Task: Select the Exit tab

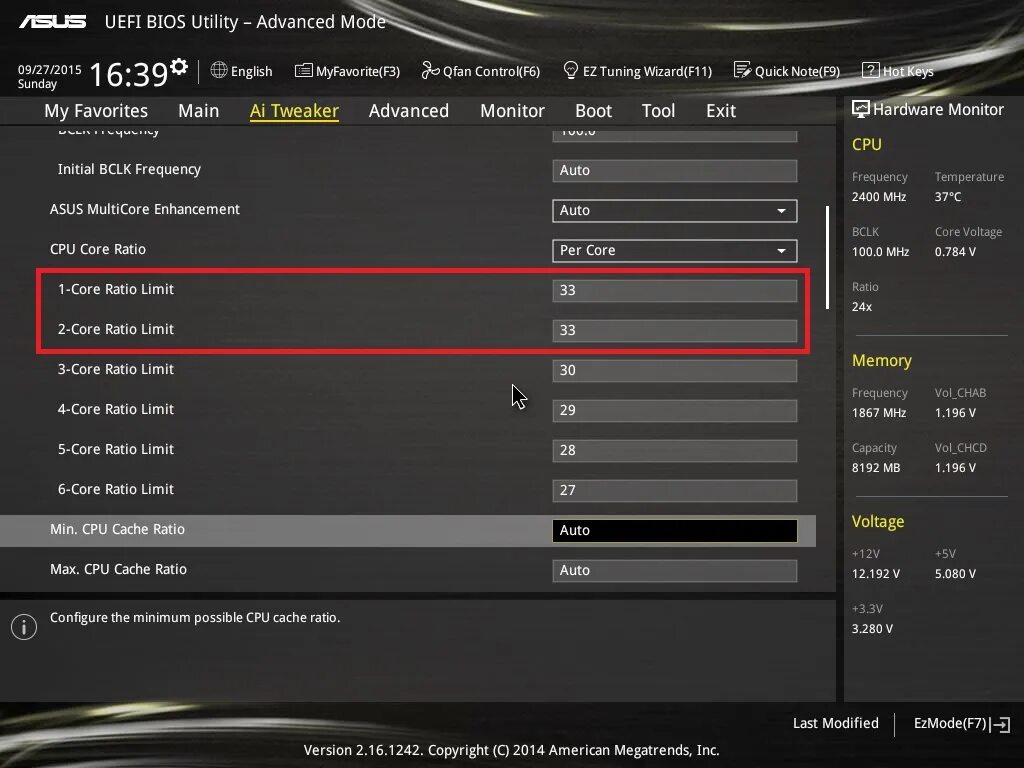Action: point(721,111)
